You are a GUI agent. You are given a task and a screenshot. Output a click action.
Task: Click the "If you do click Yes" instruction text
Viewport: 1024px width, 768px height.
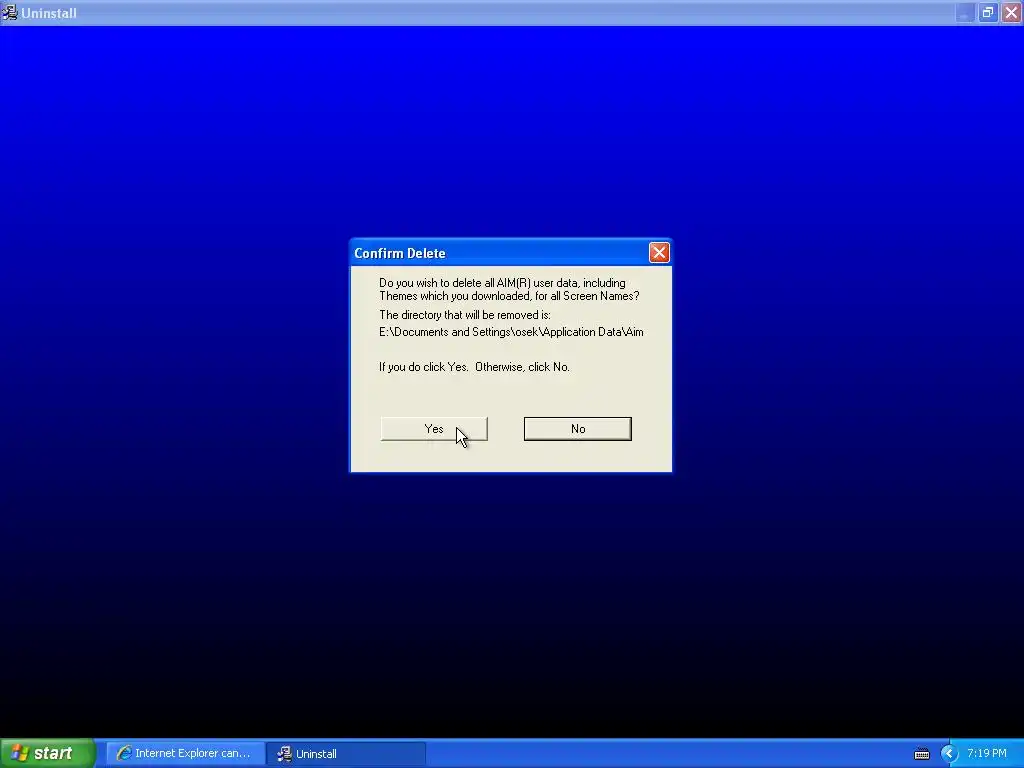click(474, 367)
